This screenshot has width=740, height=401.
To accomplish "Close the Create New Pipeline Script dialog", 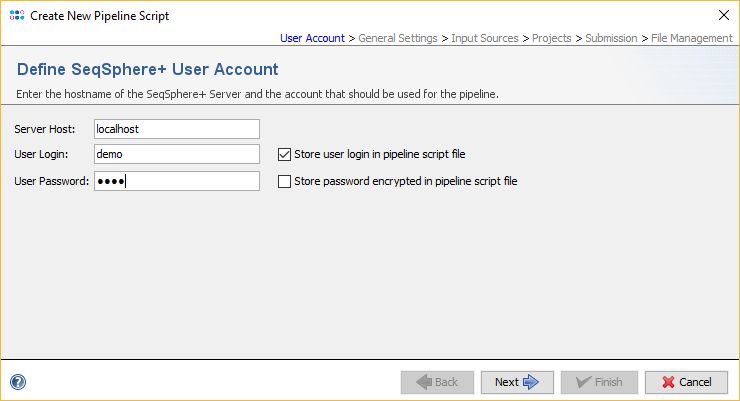I will click(x=723, y=15).
